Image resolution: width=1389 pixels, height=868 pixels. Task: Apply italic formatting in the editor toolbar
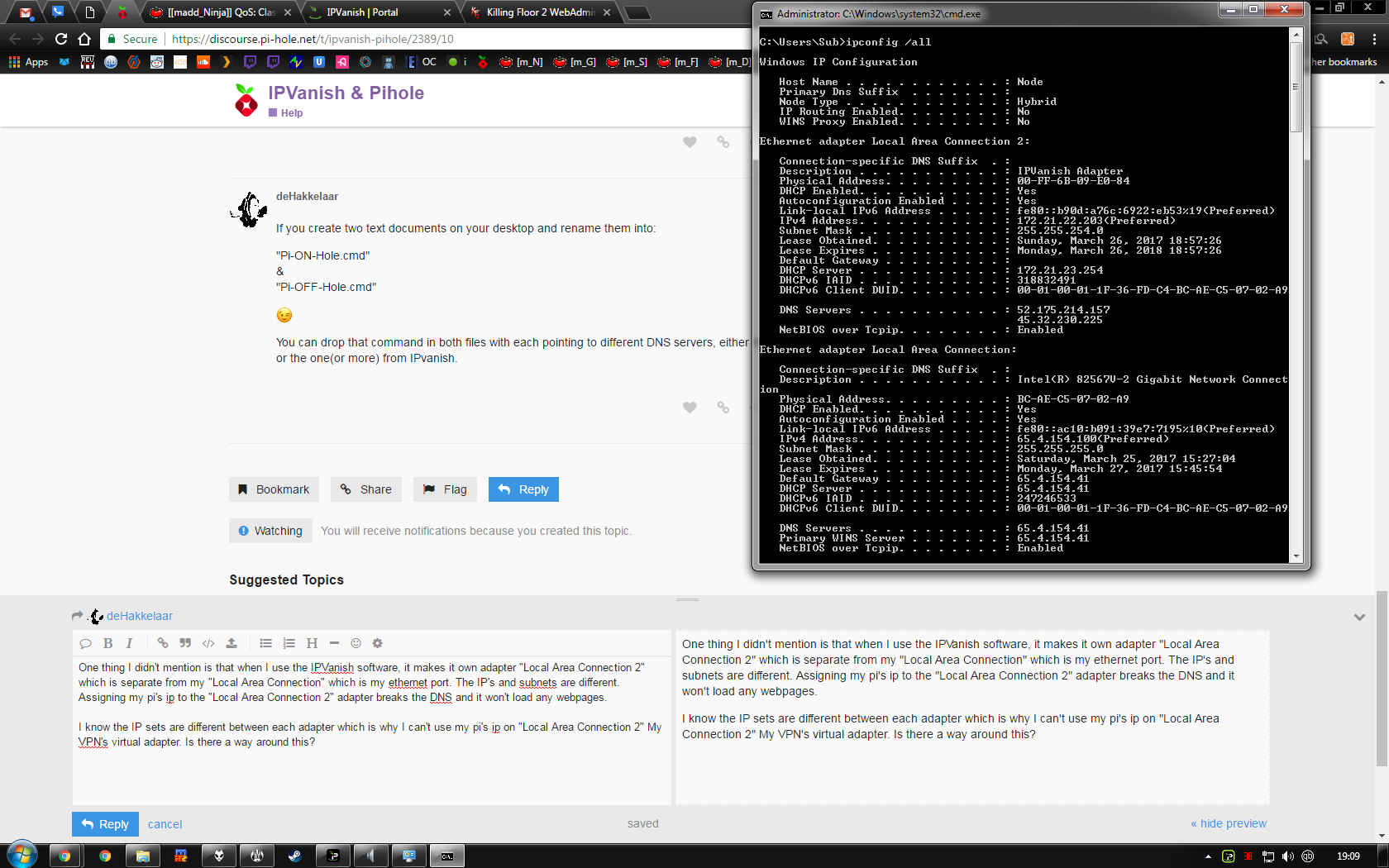pos(129,643)
